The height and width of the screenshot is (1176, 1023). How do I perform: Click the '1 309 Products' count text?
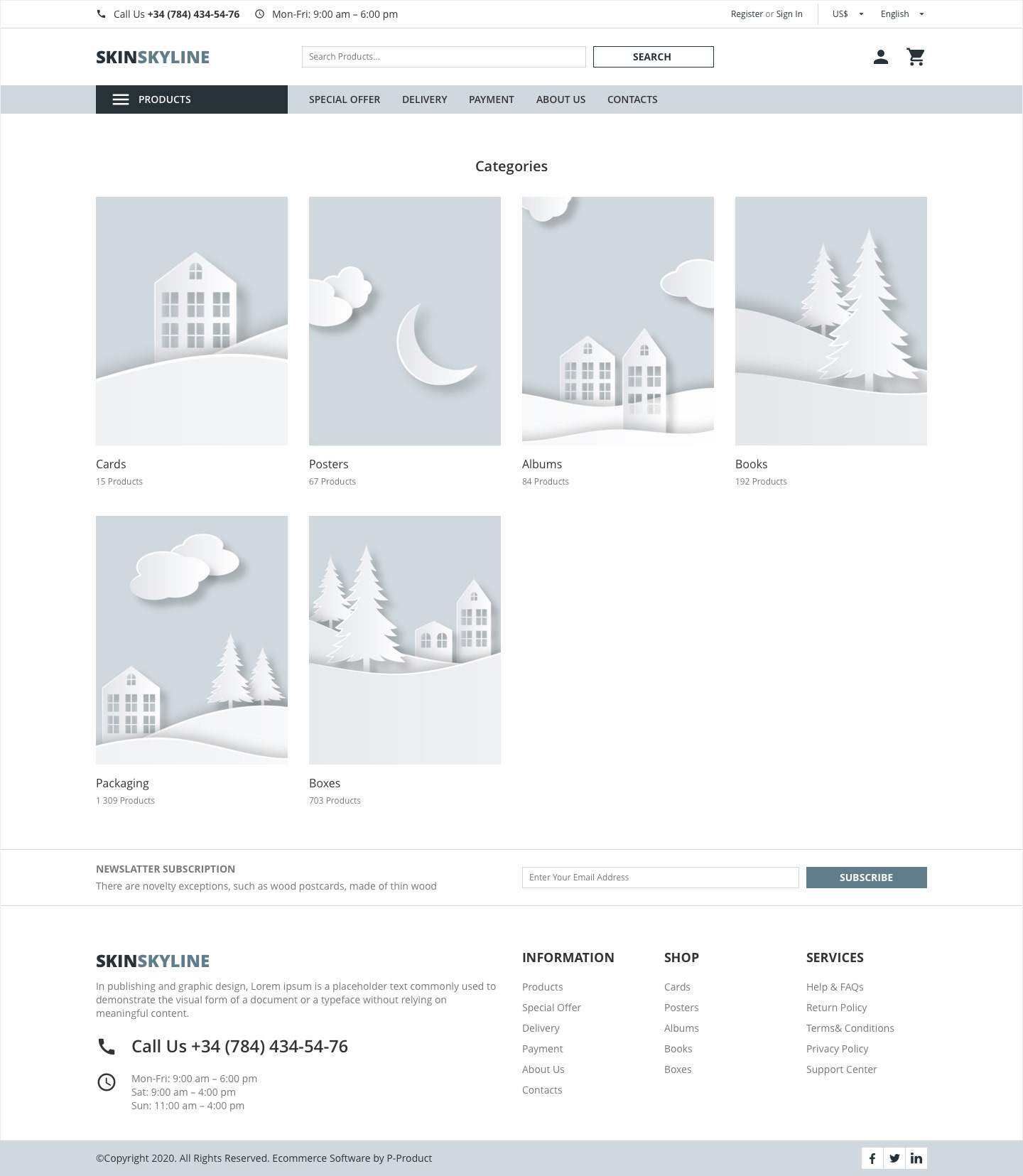tap(125, 801)
